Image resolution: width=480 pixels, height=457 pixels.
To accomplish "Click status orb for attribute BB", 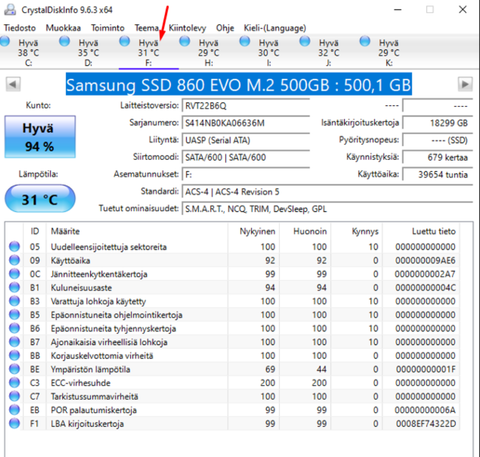I will pyautogui.click(x=14, y=356).
